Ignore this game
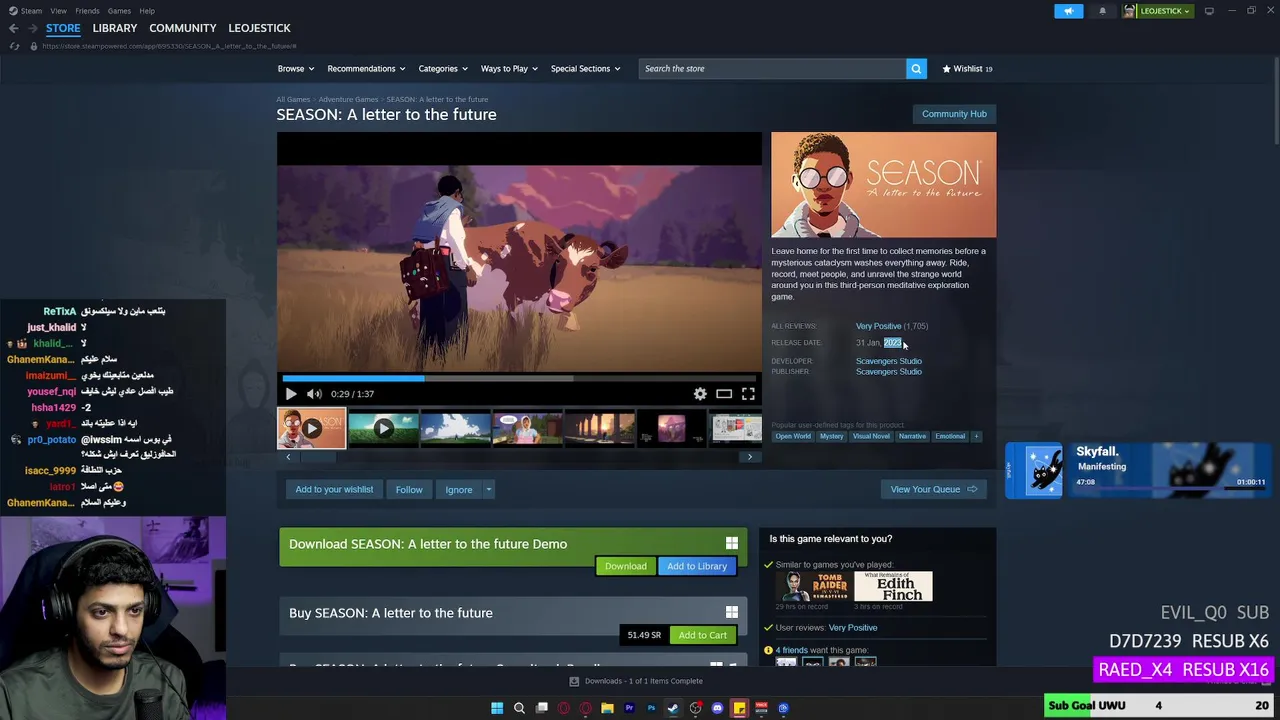 (459, 489)
